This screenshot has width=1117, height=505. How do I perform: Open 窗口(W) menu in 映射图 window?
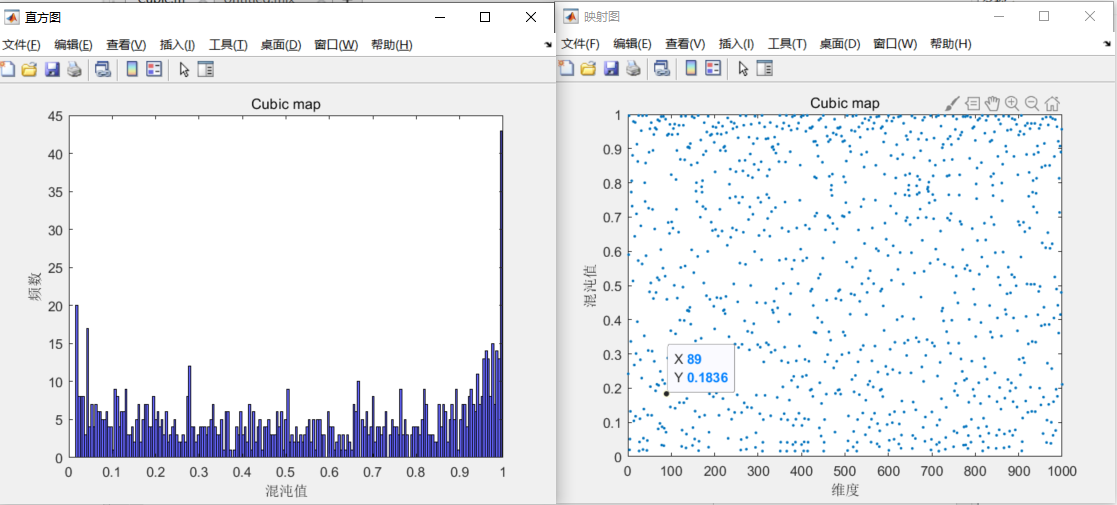(895, 44)
